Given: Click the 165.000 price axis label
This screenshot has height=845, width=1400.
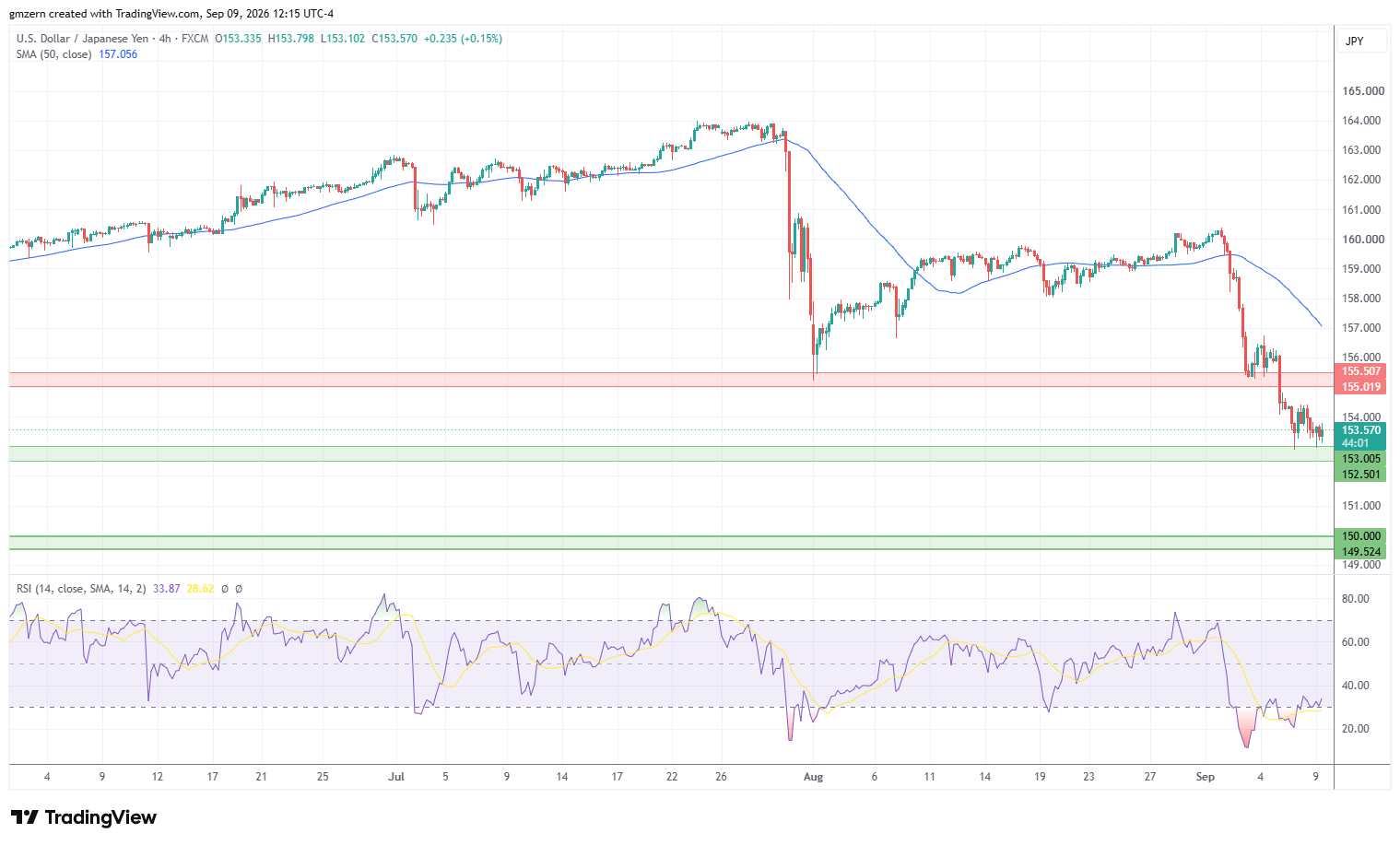Looking at the screenshot, I should tap(1363, 91).
